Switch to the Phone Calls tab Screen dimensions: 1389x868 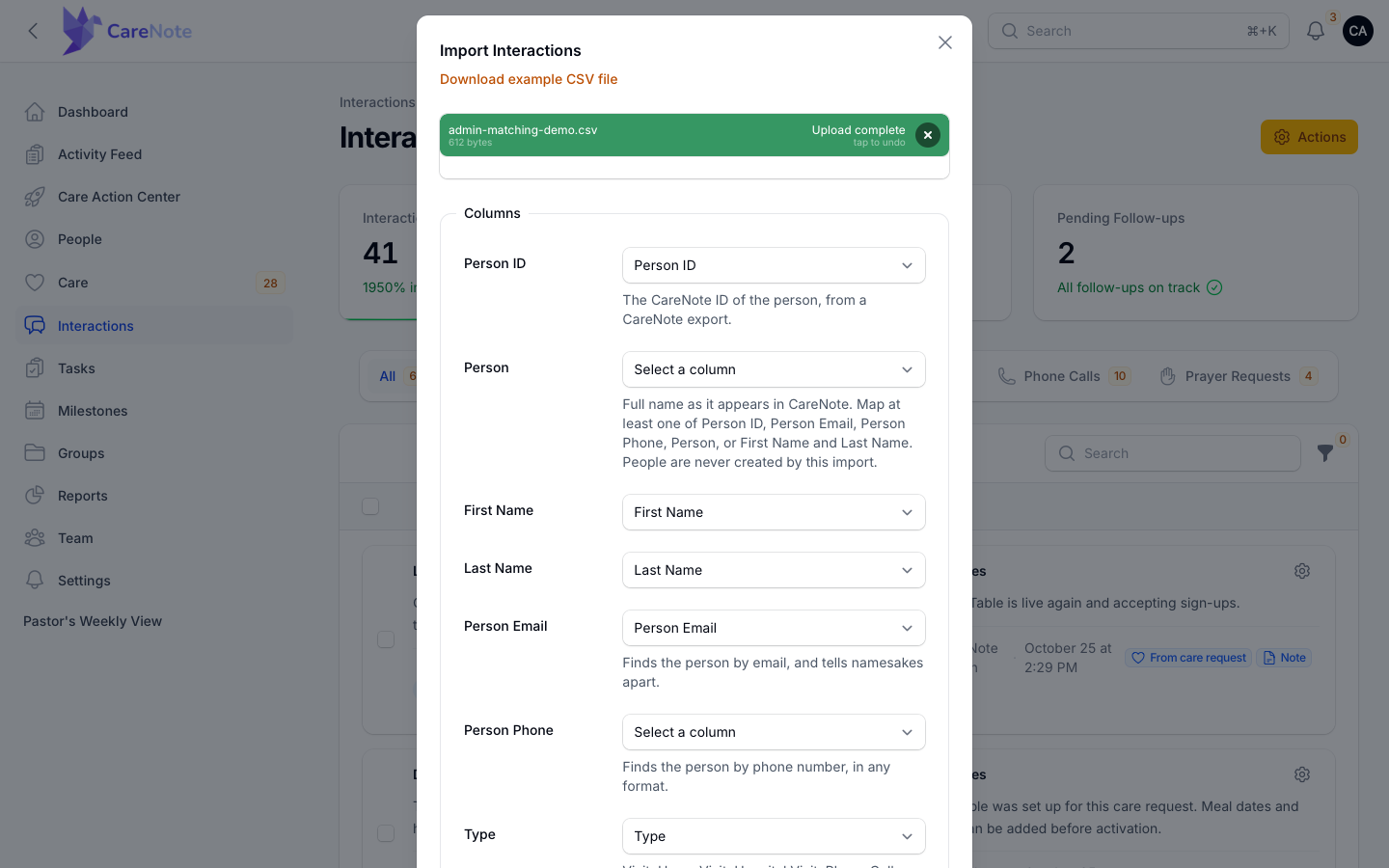[1063, 376]
